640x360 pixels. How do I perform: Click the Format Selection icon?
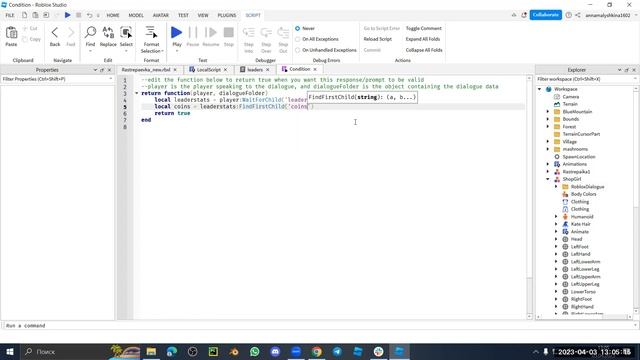[151, 33]
